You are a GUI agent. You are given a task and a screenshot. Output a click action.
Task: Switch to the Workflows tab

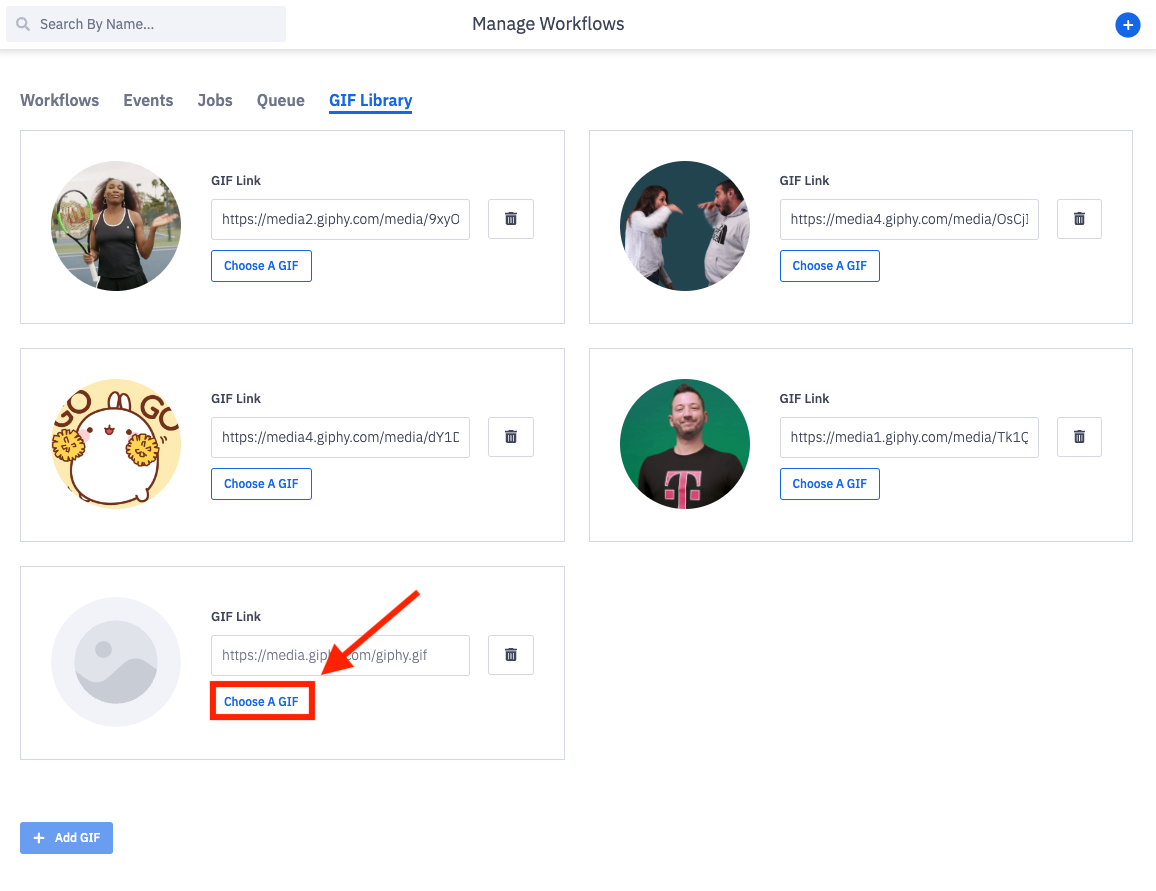click(x=60, y=100)
